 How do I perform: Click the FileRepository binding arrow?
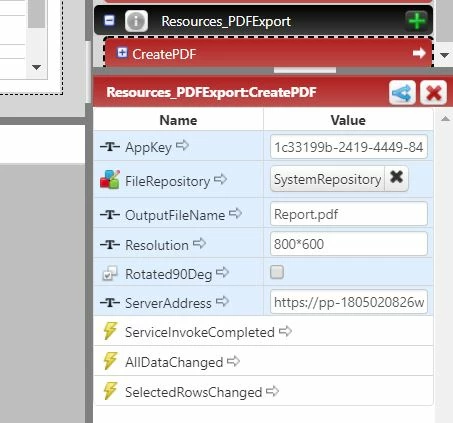point(220,179)
